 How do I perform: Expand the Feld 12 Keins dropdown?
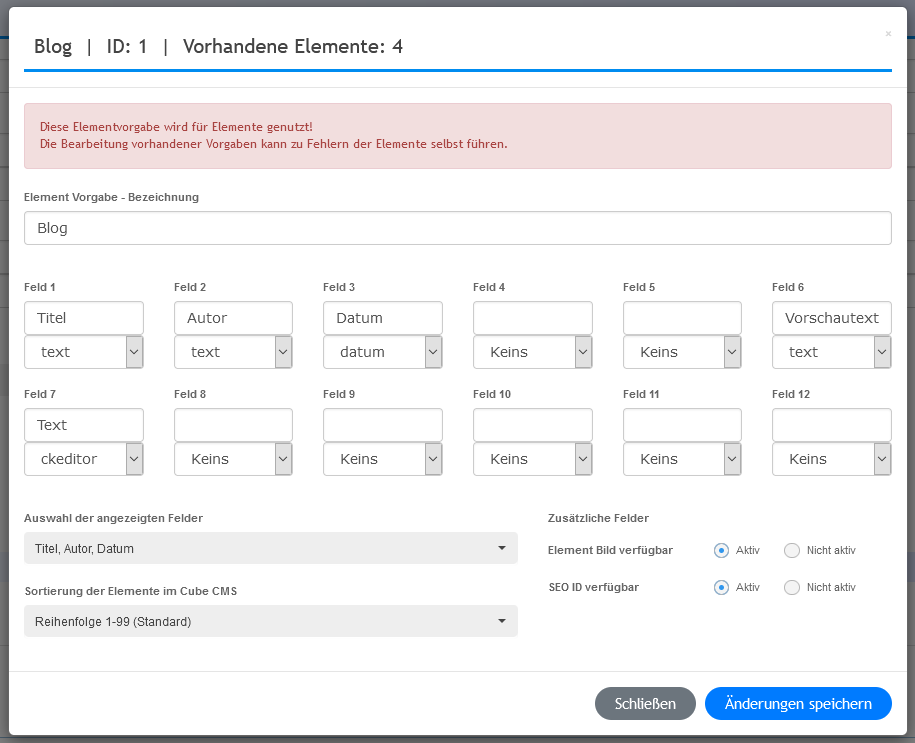[831, 459]
